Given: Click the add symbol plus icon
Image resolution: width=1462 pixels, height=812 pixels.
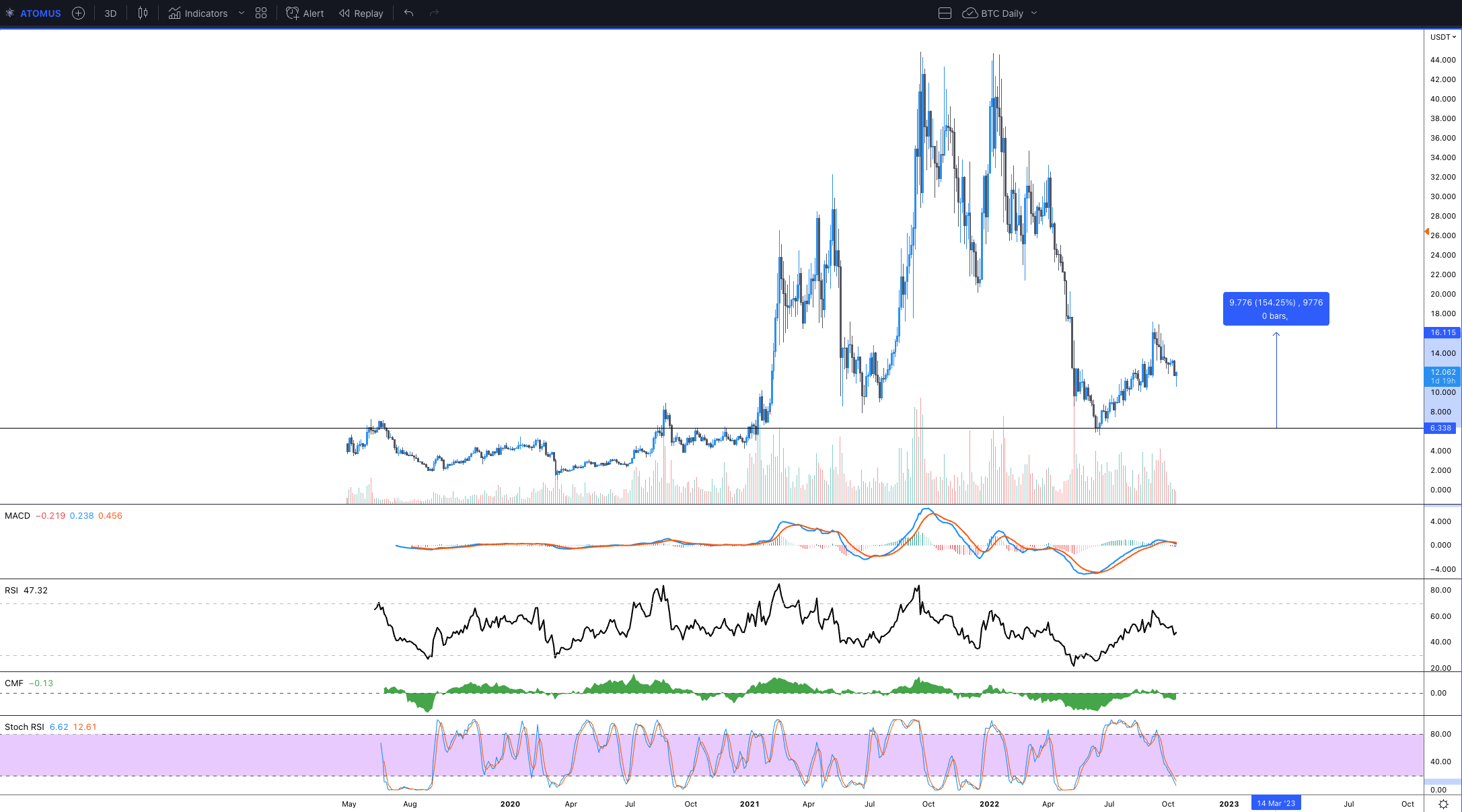Looking at the screenshot, I should pos(78,13).
